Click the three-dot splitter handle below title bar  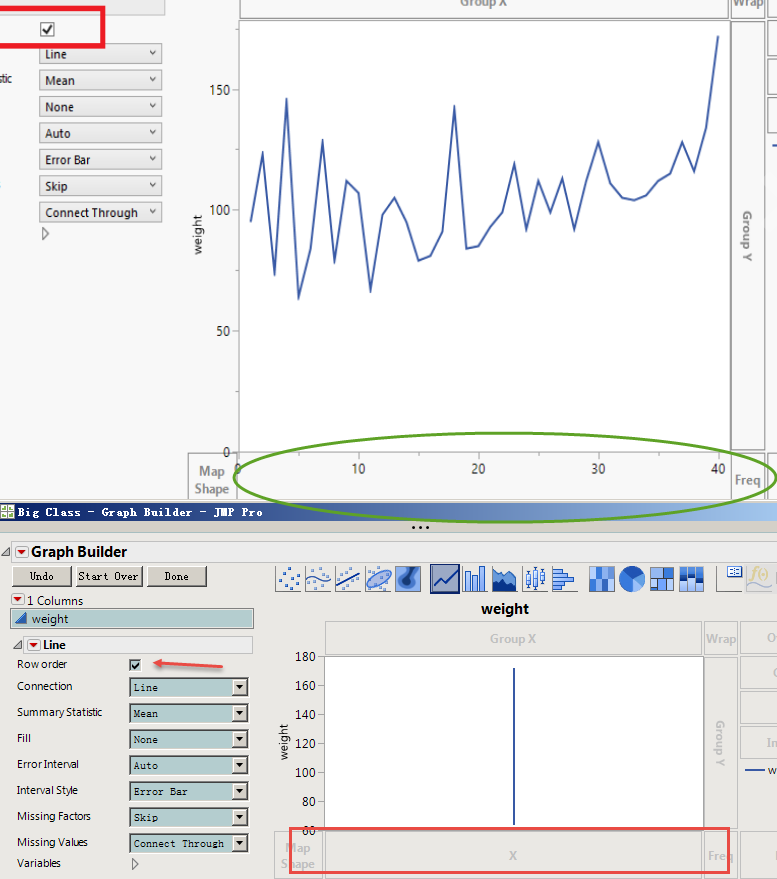point(420,528)
